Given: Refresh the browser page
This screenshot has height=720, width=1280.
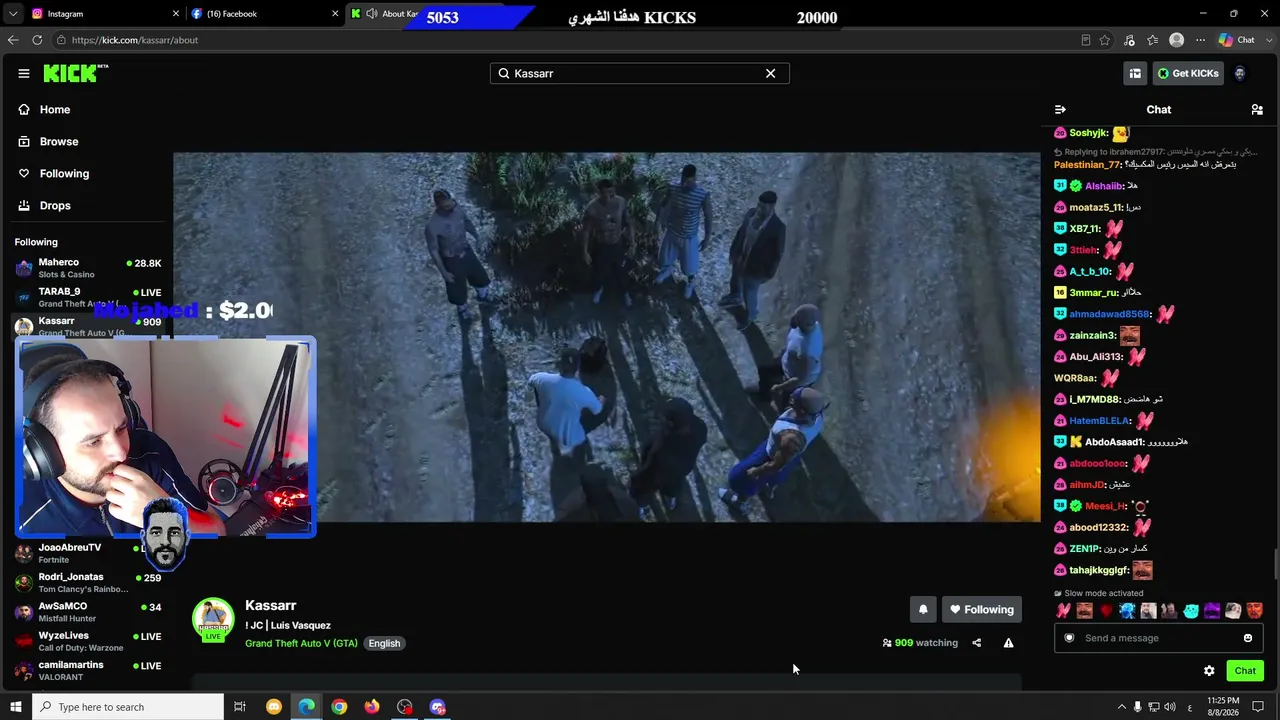Looking at the screenshot, I should [37, 40].
